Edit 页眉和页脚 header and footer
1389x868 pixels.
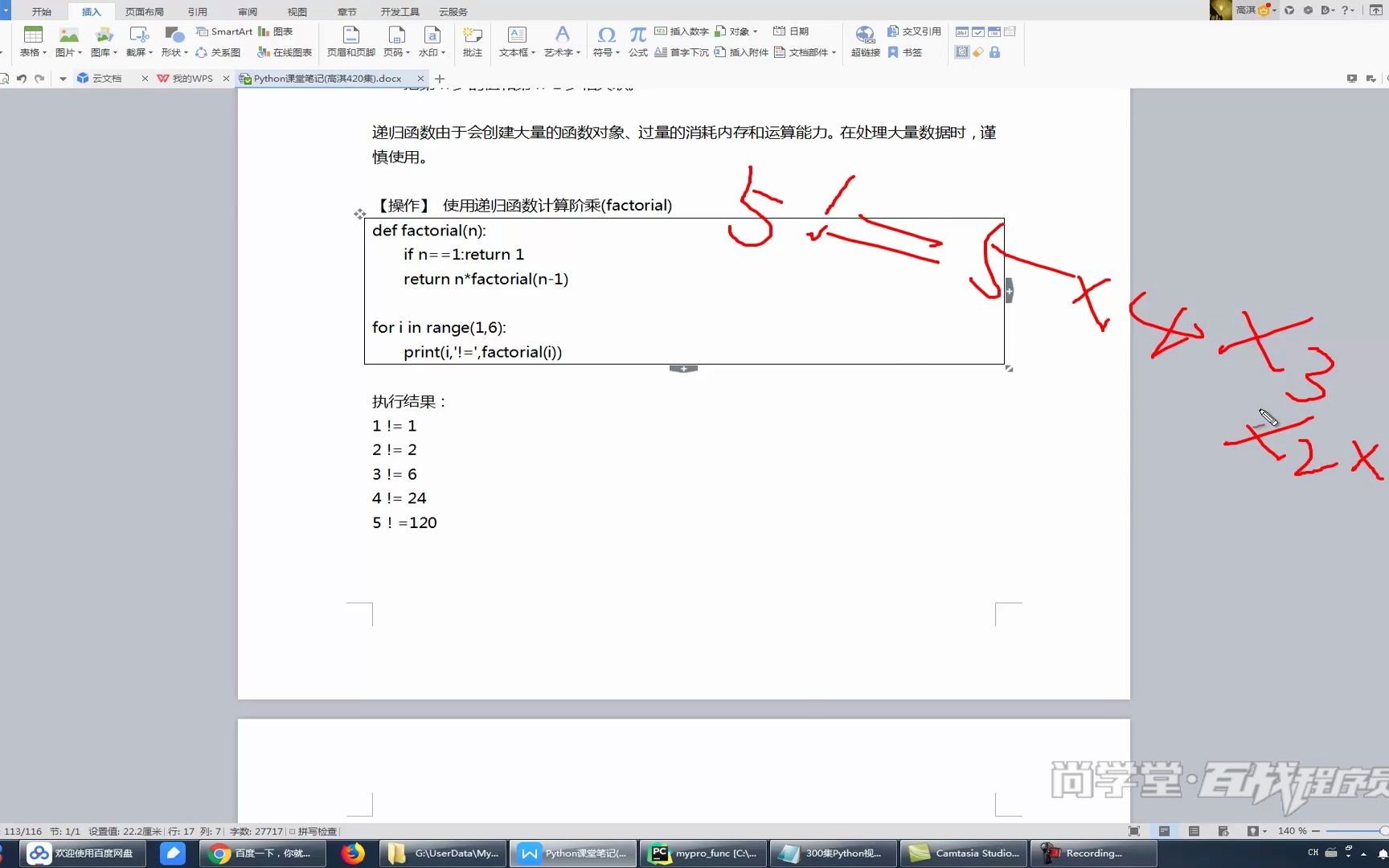coord(351,35)
